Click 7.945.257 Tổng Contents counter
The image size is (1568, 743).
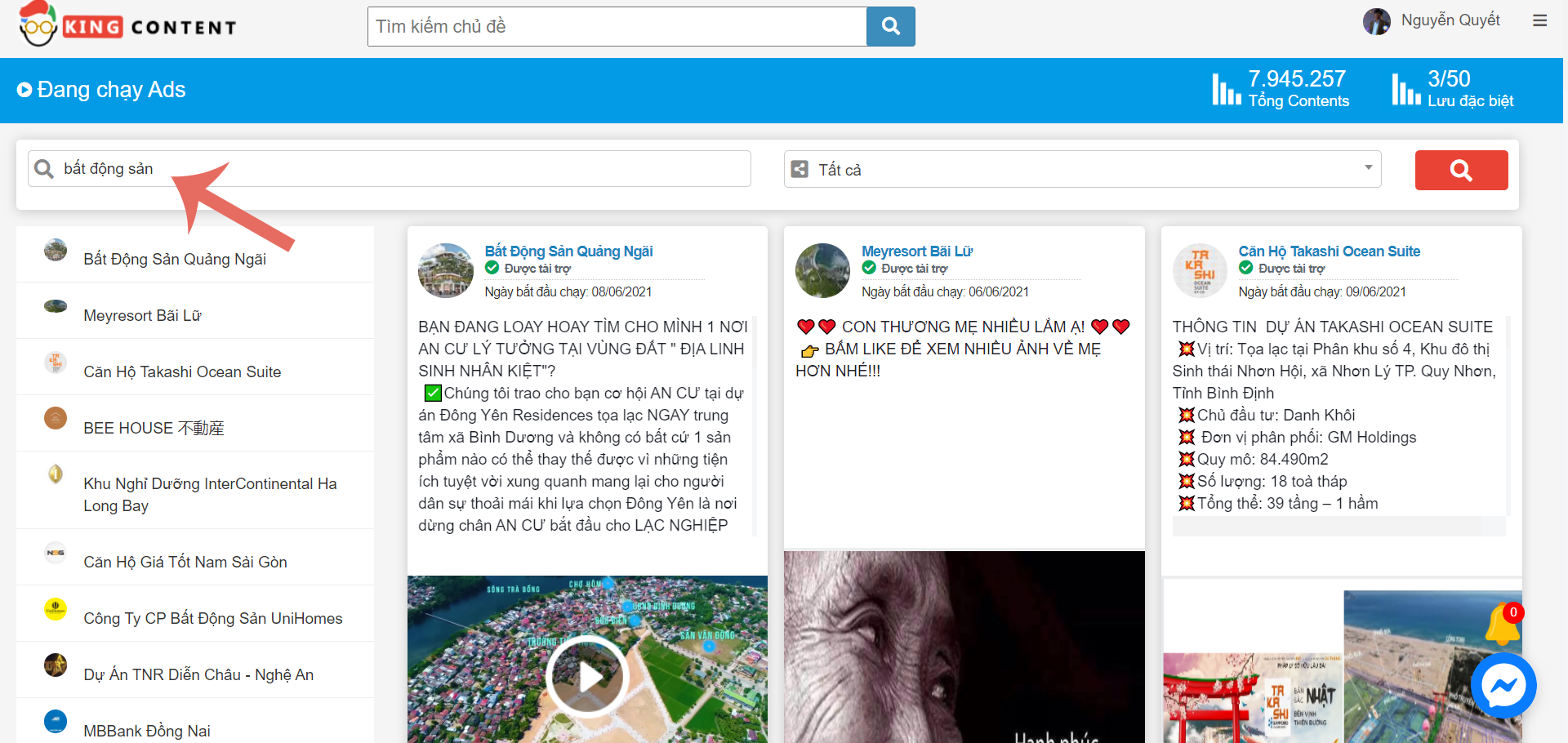1298,89
